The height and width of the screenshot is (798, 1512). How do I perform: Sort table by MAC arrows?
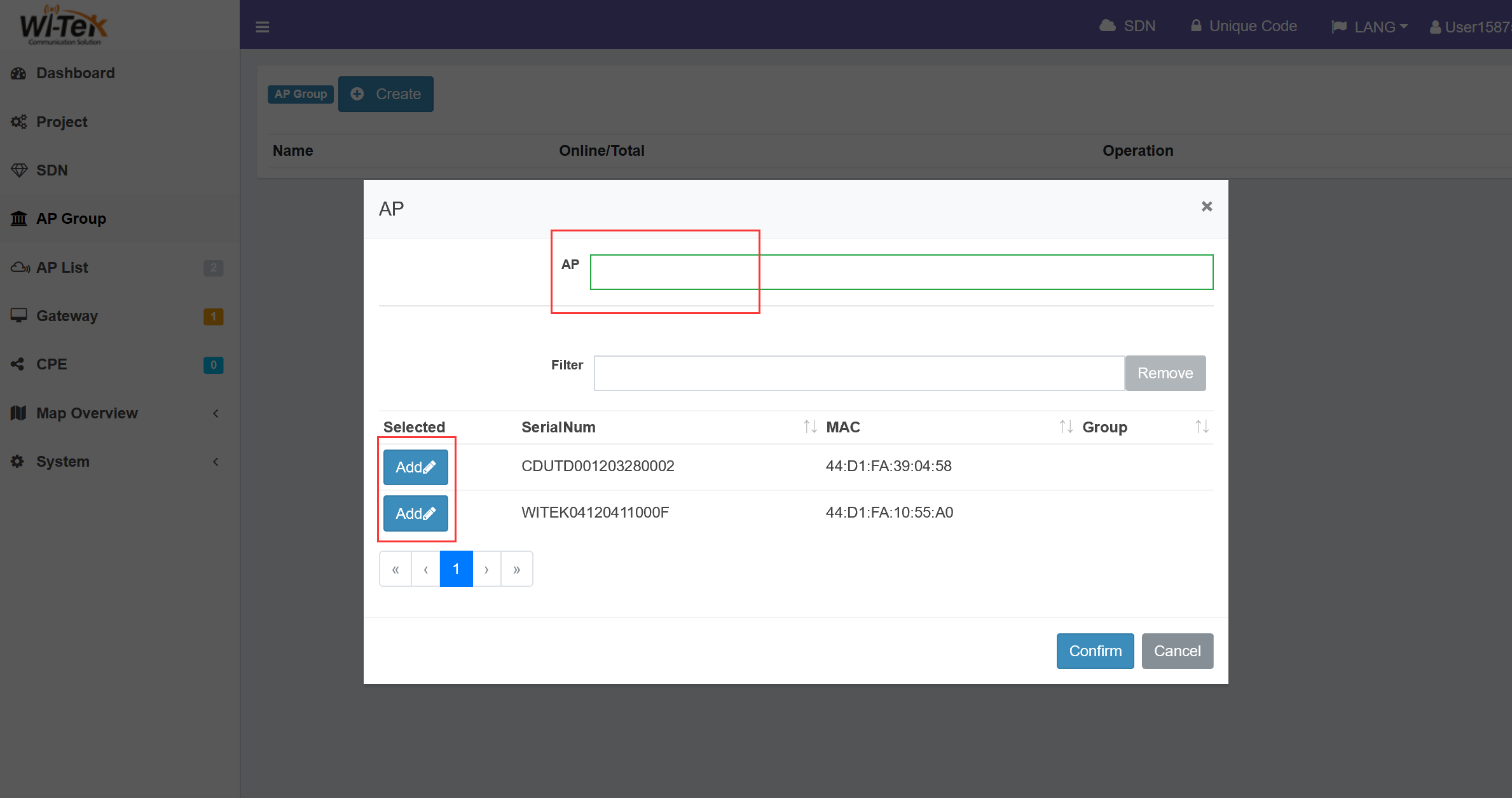1066,427
